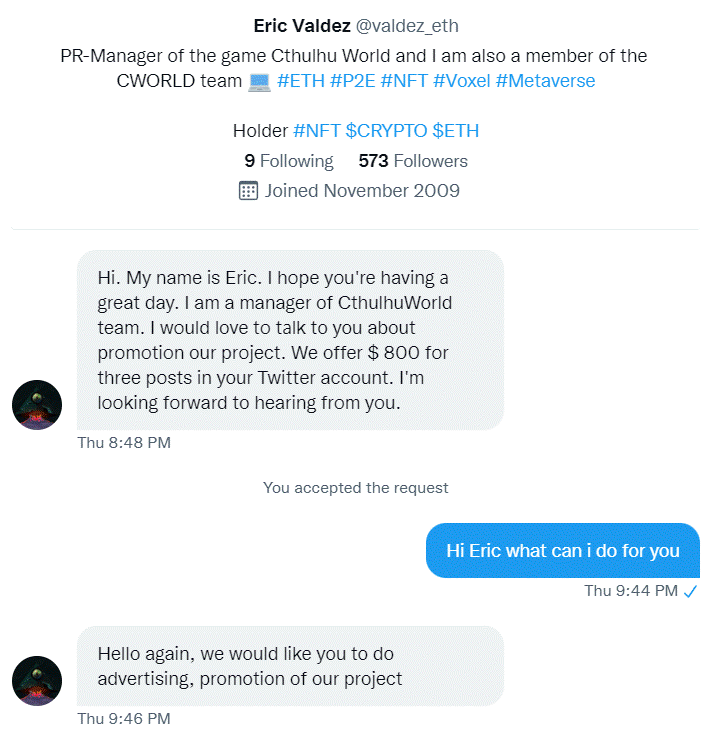The image size is (708, 737).
Task: Open the #Voxel hashtag link
Action: [x=462, y=81]
